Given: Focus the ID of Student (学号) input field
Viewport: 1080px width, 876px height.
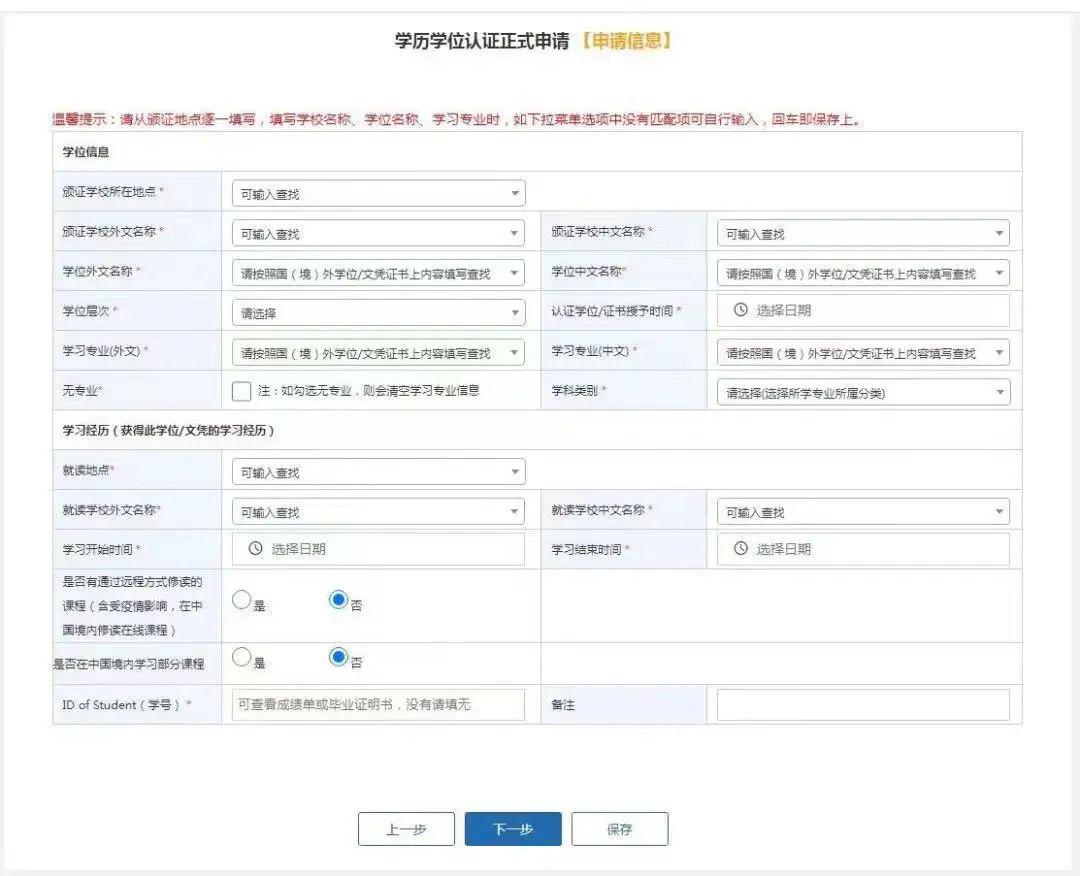Looking at the screenshot, I should 377,705.
